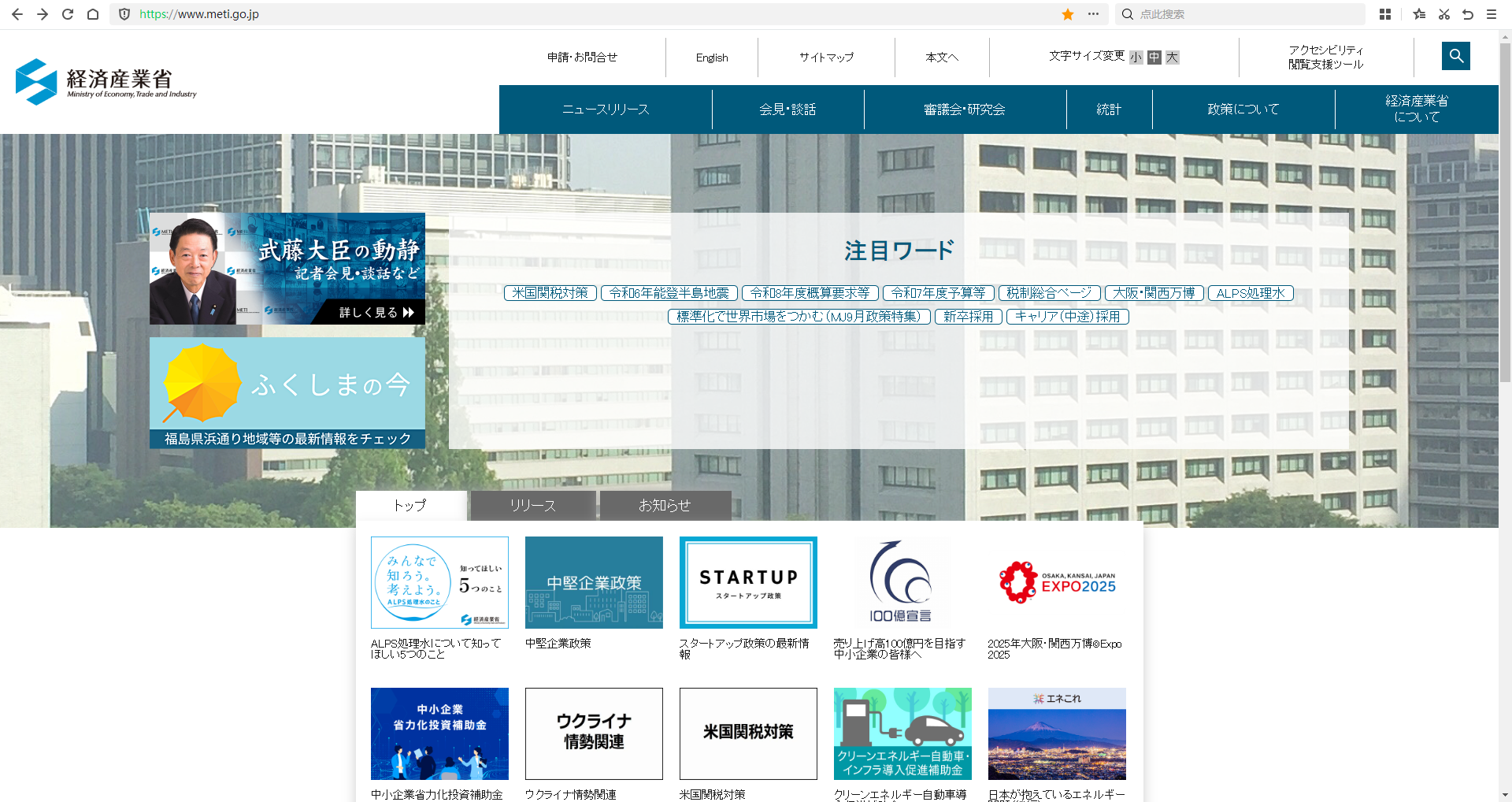Select the トップ tab
Screen dimensions: 1512x802
tap(410, 506)
